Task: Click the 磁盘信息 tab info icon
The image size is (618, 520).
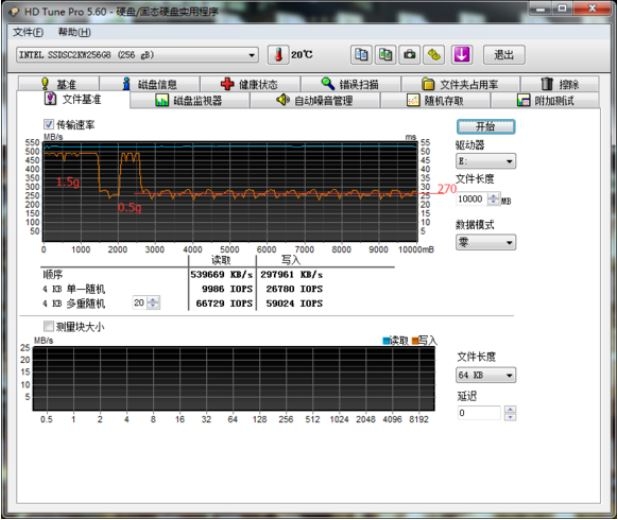Action: pyautogui.click(x=126, y=84)
